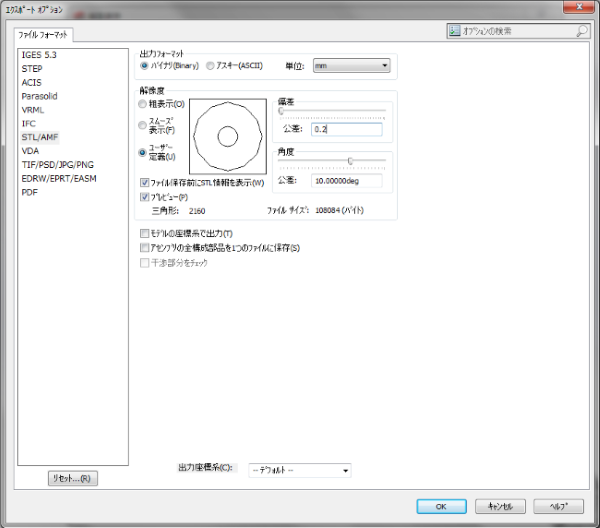This screenshot has height=528, width=600.
Task: Select STEP in format list
Action: click(x=32, y=68)
